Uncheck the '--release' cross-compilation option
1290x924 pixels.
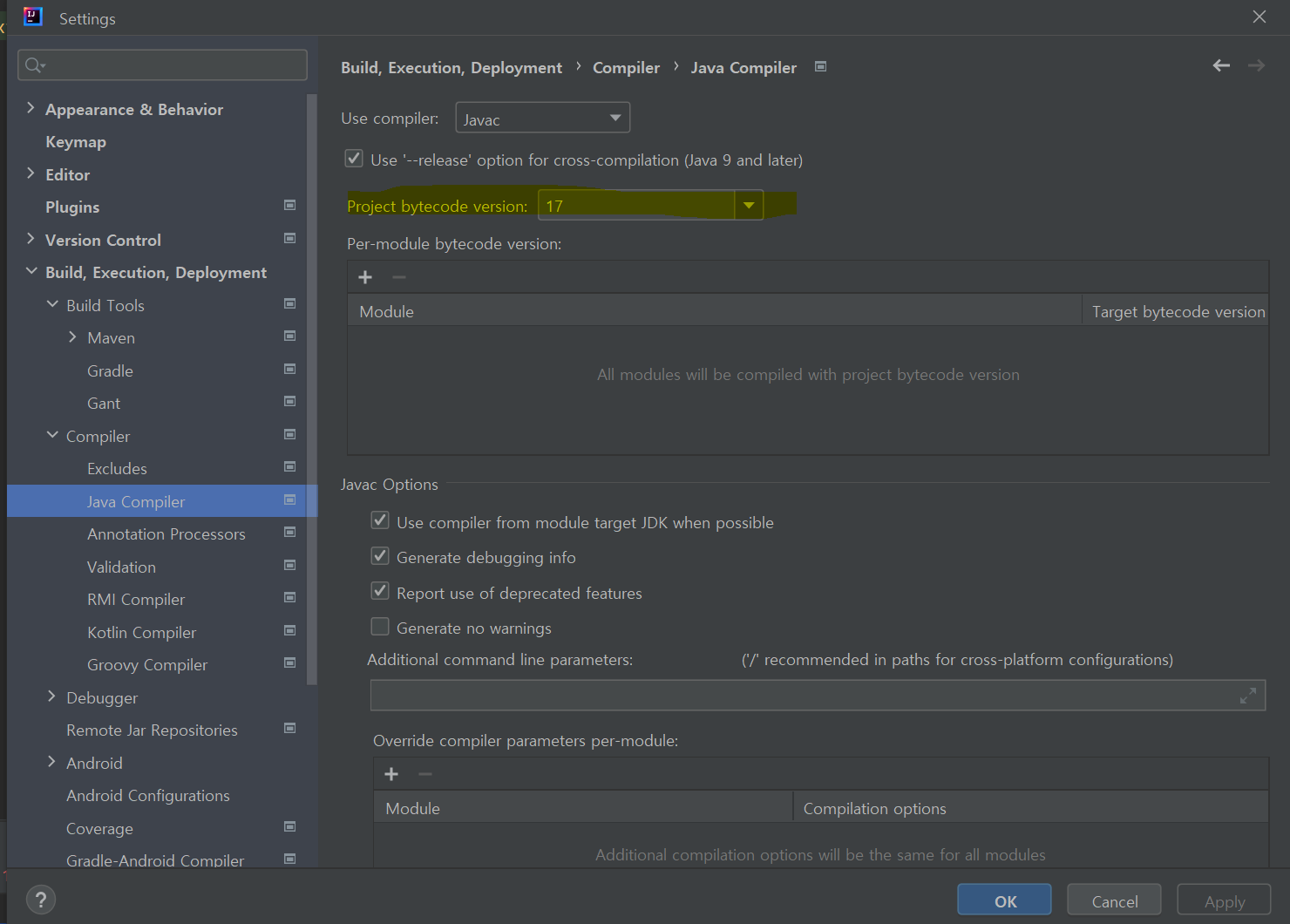(x=354, y=159)
